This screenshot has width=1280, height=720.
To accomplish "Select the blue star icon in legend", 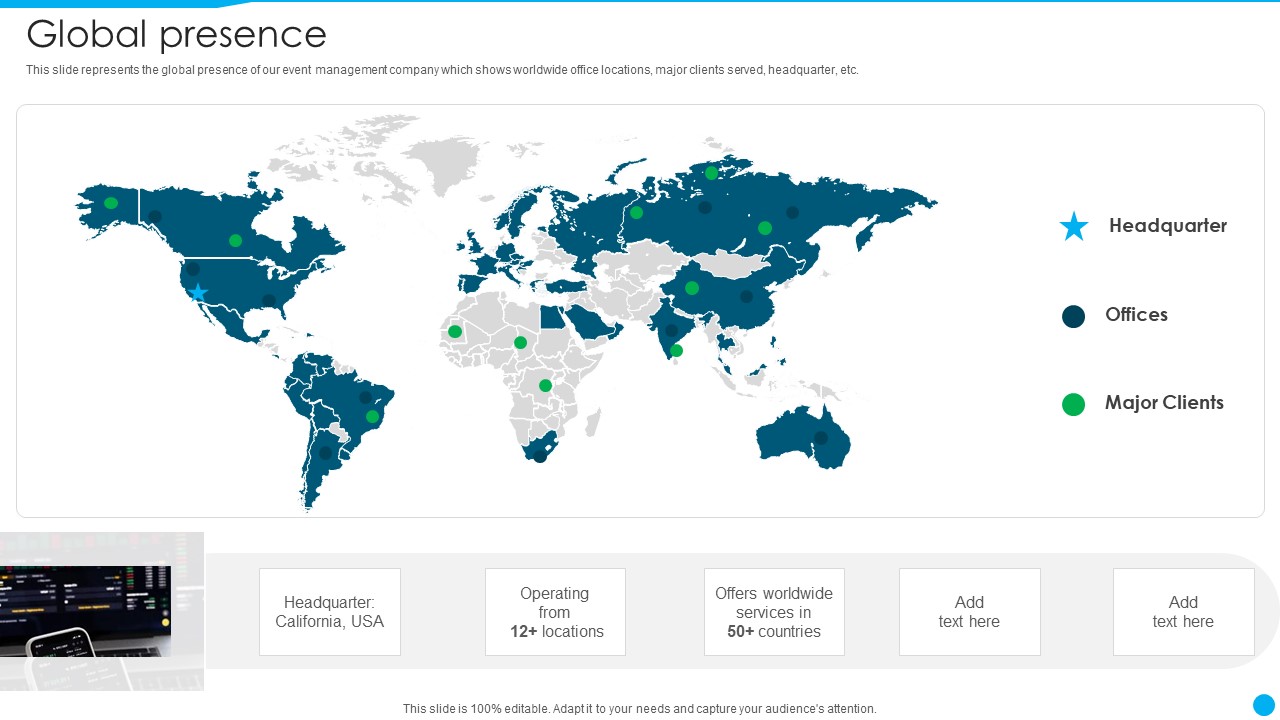I will coord(1073,226).
